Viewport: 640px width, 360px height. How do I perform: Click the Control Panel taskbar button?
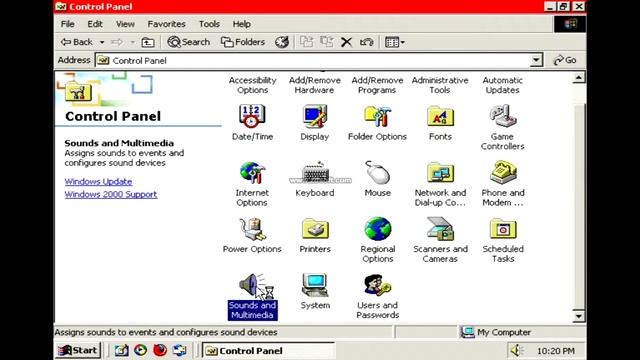[x=269, y=351]
